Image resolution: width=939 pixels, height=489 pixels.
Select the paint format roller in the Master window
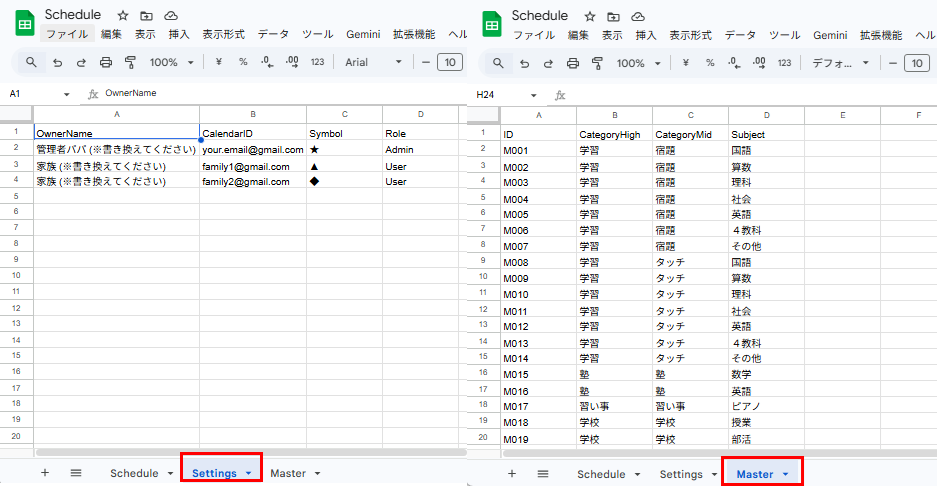597,62
